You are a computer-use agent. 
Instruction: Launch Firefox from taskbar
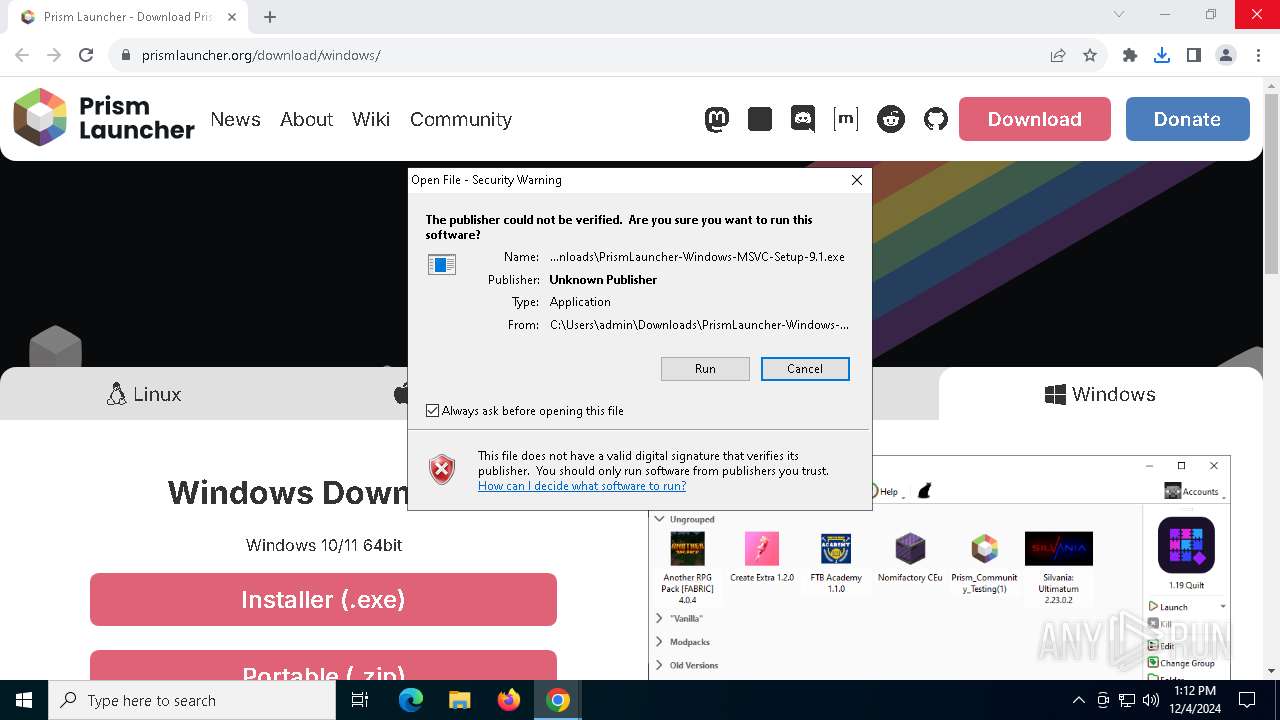[509, 700]
